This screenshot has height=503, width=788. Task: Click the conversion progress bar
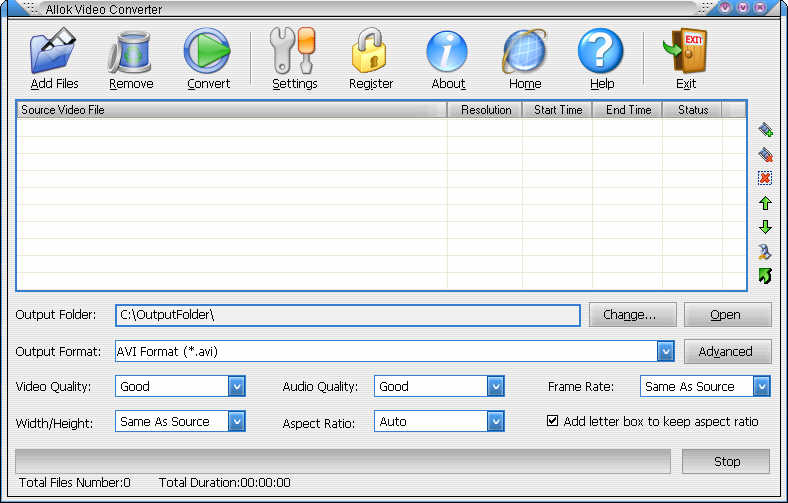pyautogui.click(x=343, y=461)
